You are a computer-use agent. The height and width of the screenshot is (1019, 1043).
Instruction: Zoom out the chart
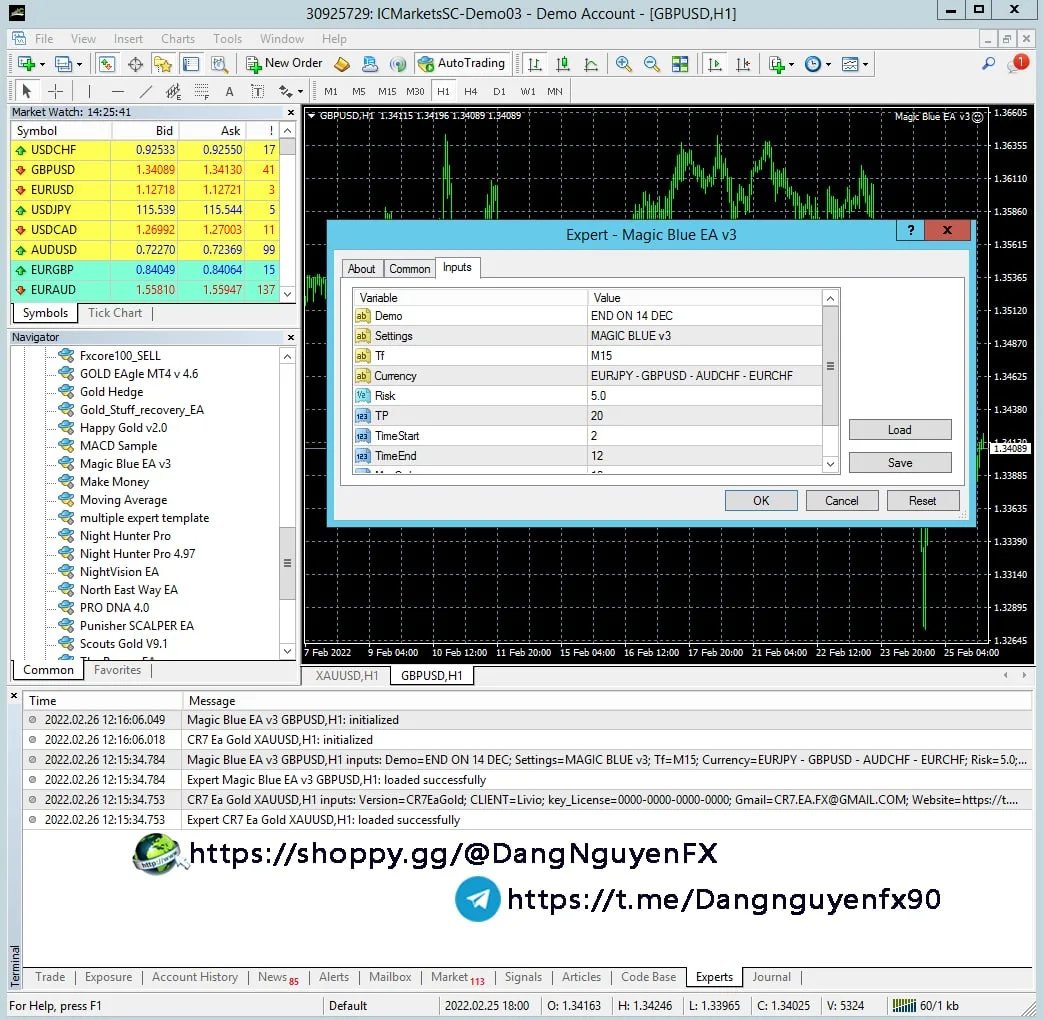coord(652,64)
